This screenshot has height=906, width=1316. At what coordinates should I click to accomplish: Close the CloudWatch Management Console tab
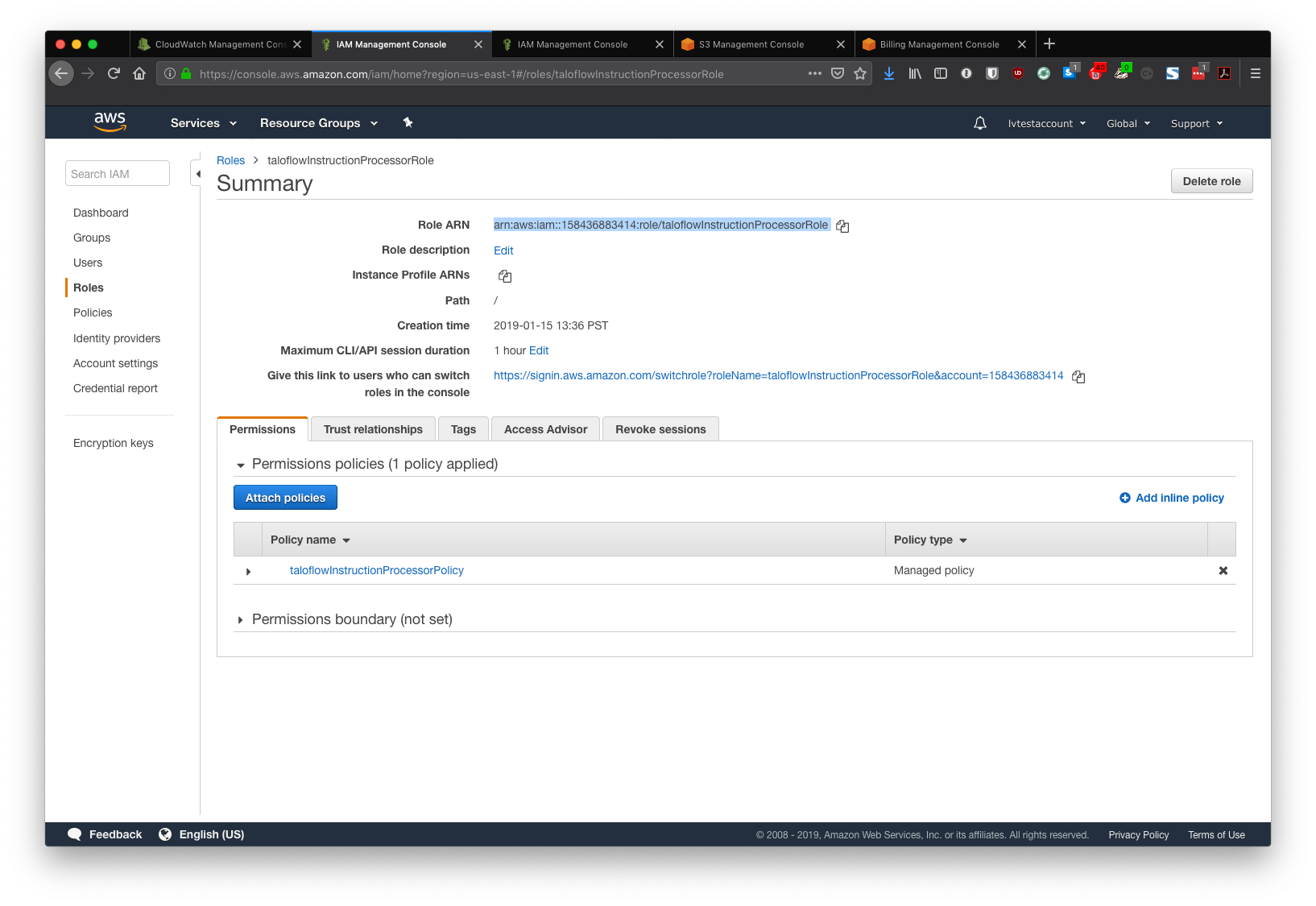click(x=297, y=44)
